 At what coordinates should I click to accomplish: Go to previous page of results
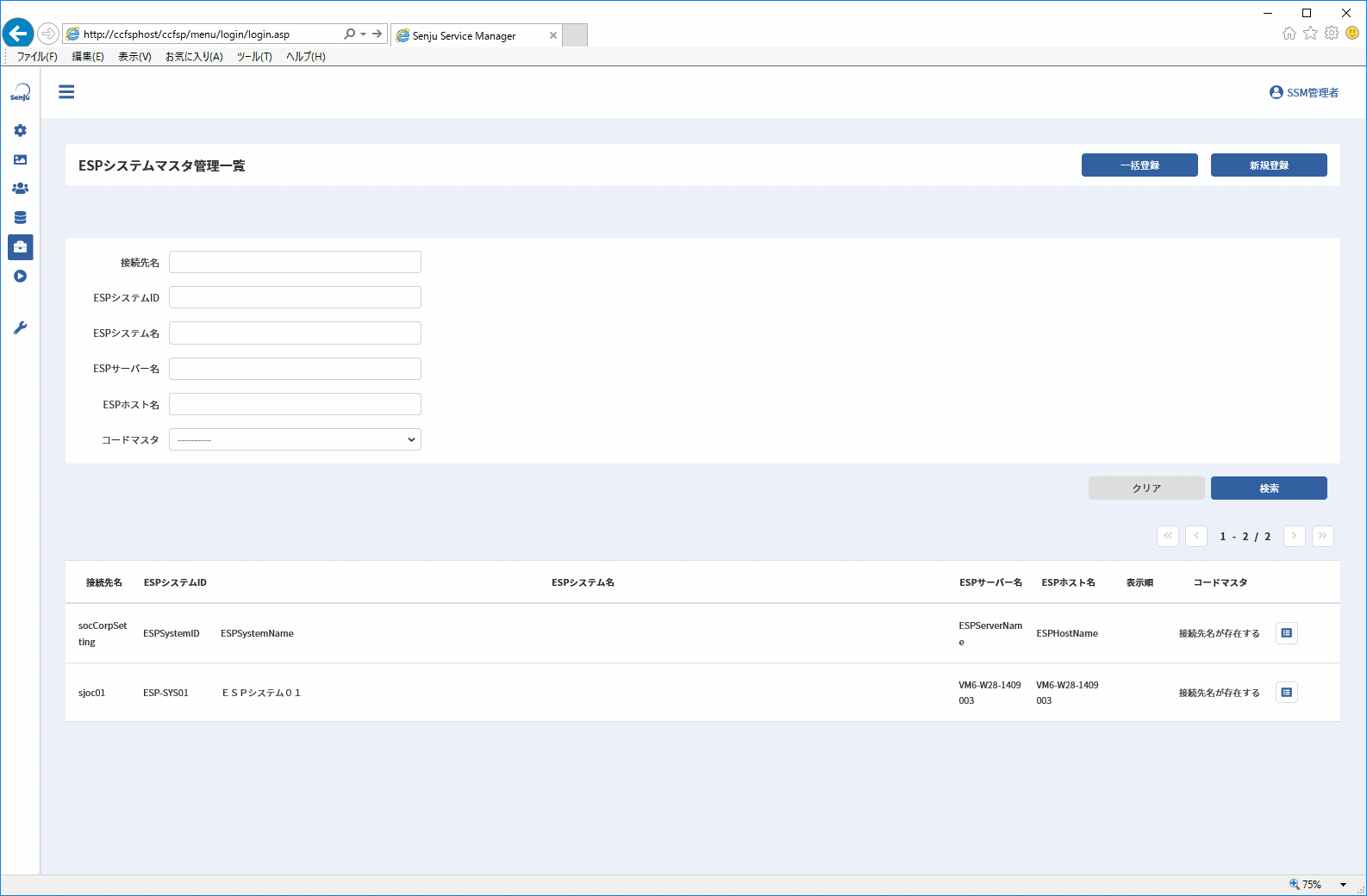(x=1196, y=536)
